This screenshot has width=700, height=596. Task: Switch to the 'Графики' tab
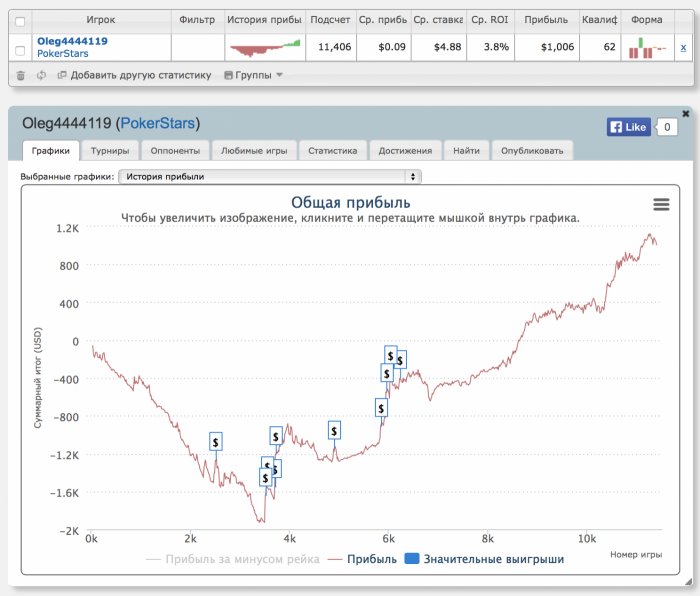51,151
